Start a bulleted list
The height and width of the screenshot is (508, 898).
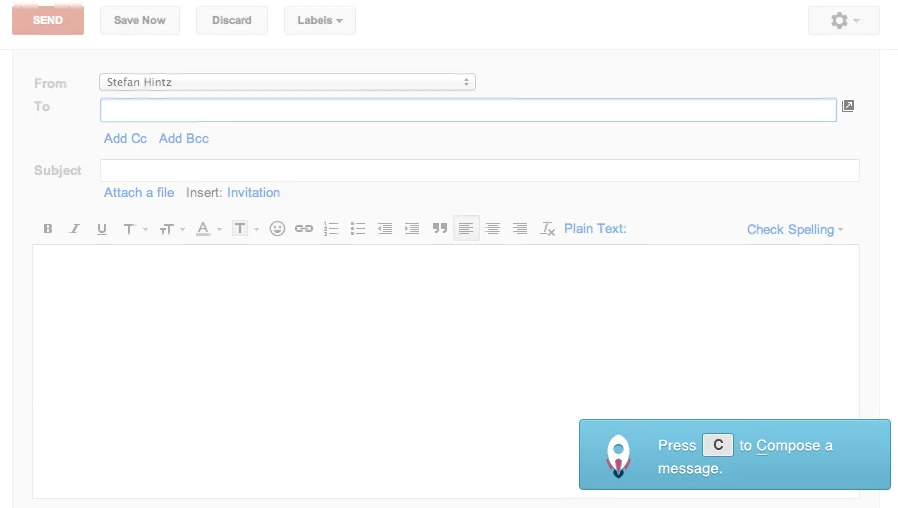pyautogui.click(x=358, y=229)
